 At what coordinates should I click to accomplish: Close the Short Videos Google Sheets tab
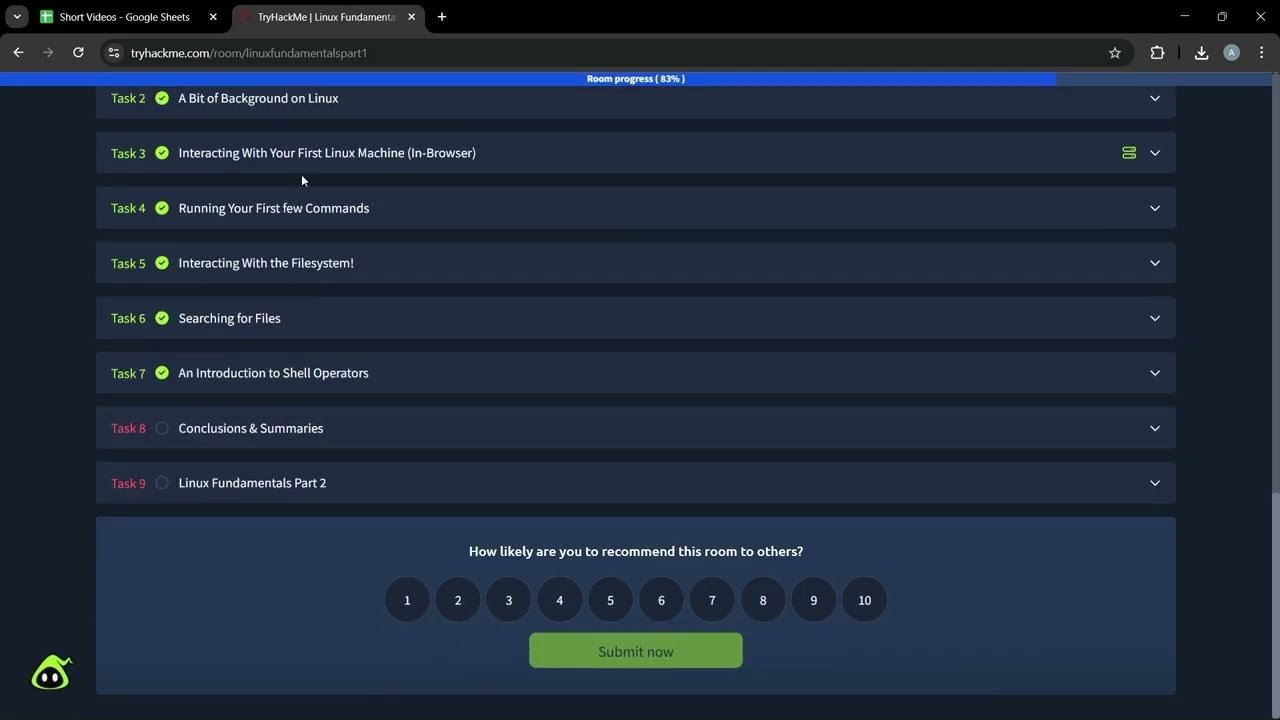tap(213, 17)
